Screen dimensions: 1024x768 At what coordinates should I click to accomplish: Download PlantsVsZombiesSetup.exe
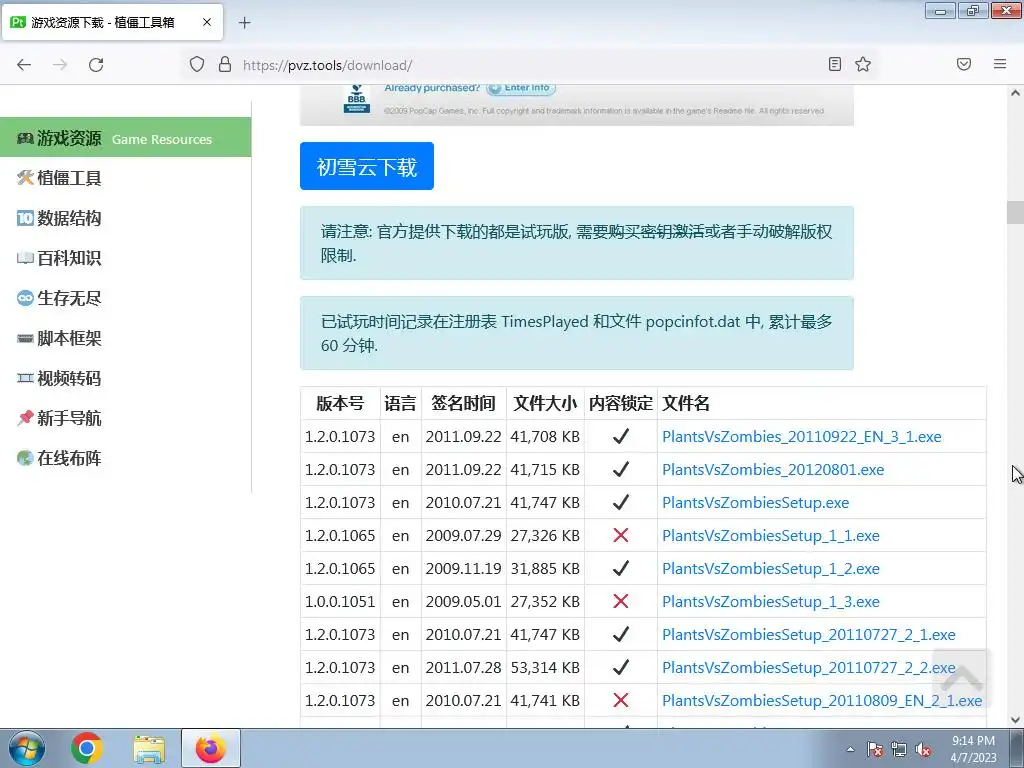[x=755, y=502]
